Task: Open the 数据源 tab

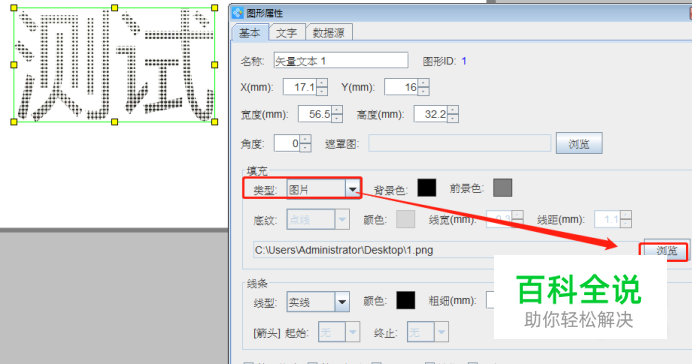Action: pyautogui.click(x=329, y=33)
